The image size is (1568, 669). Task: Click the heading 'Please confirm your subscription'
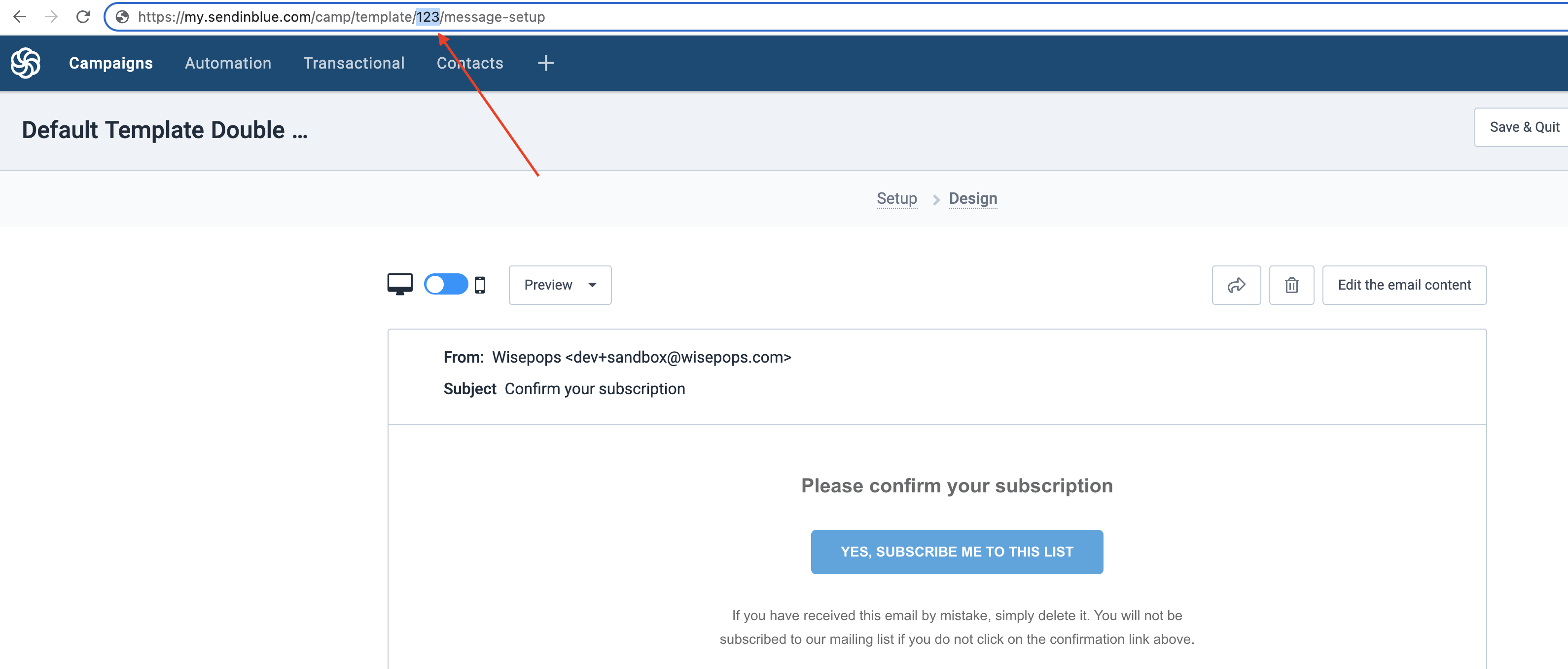point(957,485)
